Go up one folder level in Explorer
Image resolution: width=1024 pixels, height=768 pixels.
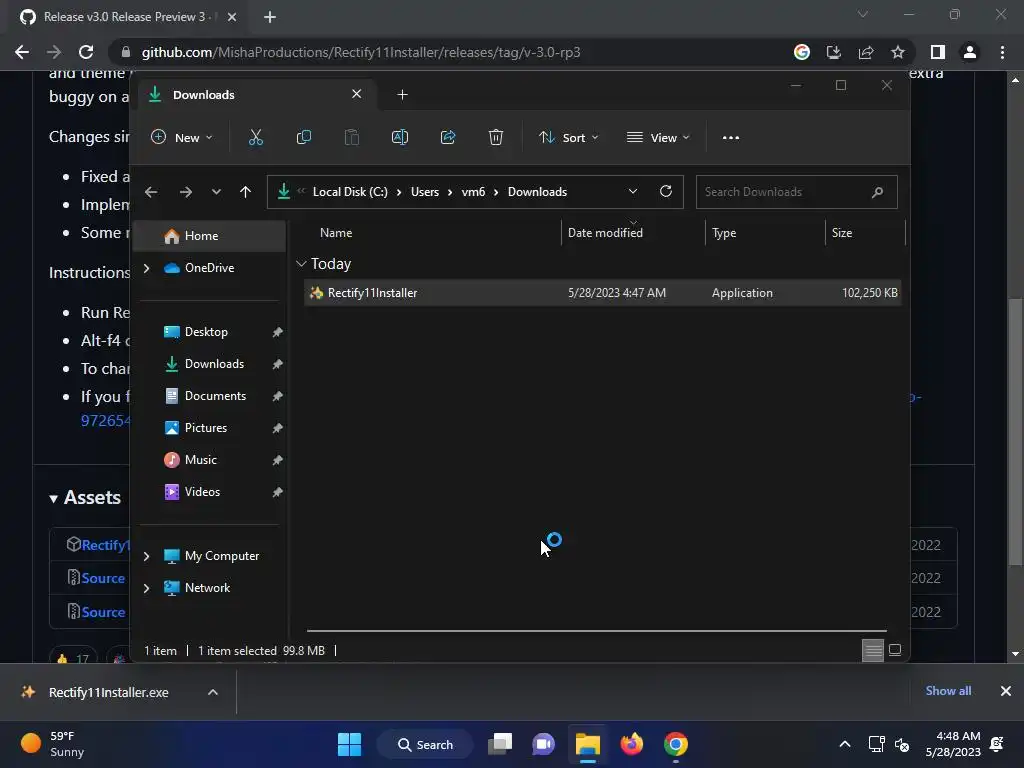tap(245, 191)
